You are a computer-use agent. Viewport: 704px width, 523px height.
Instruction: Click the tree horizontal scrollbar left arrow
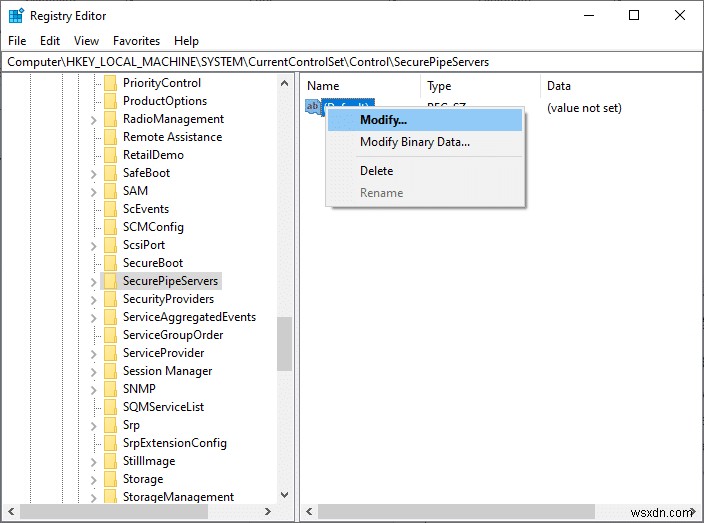11,511
